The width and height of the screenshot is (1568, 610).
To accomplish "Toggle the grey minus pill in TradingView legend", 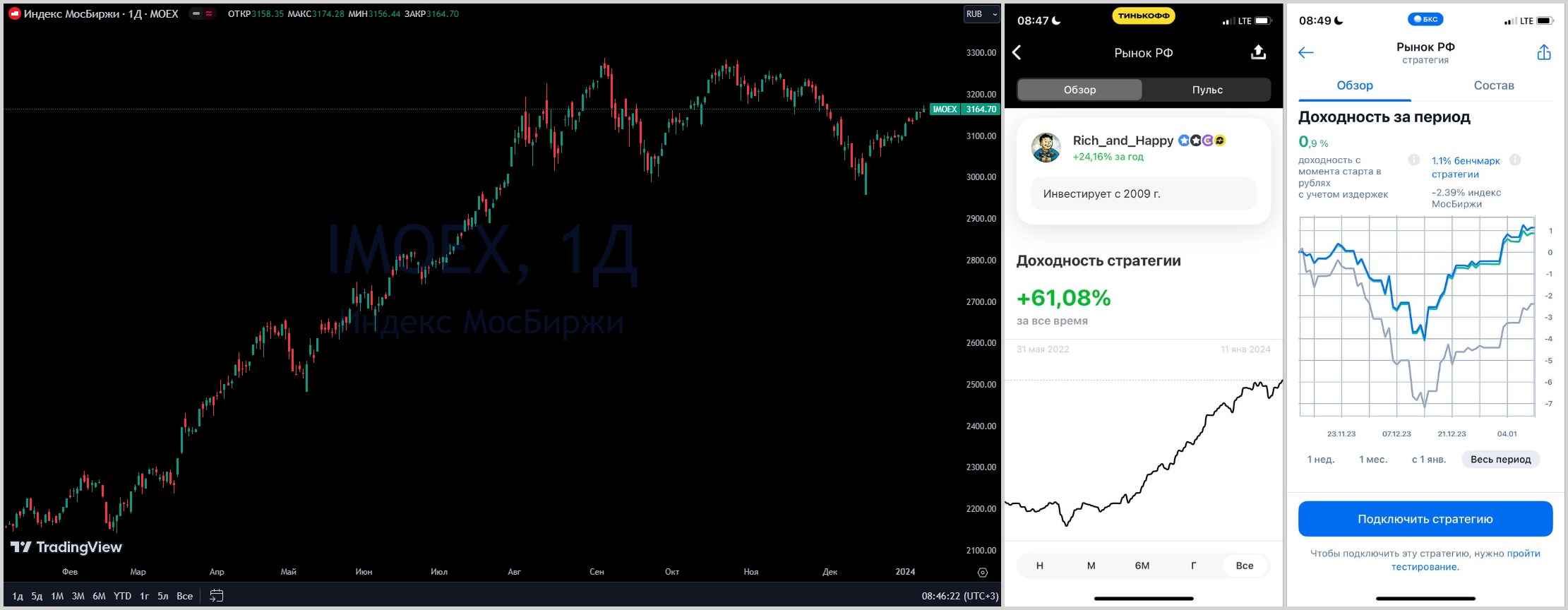I will [196, 14].
